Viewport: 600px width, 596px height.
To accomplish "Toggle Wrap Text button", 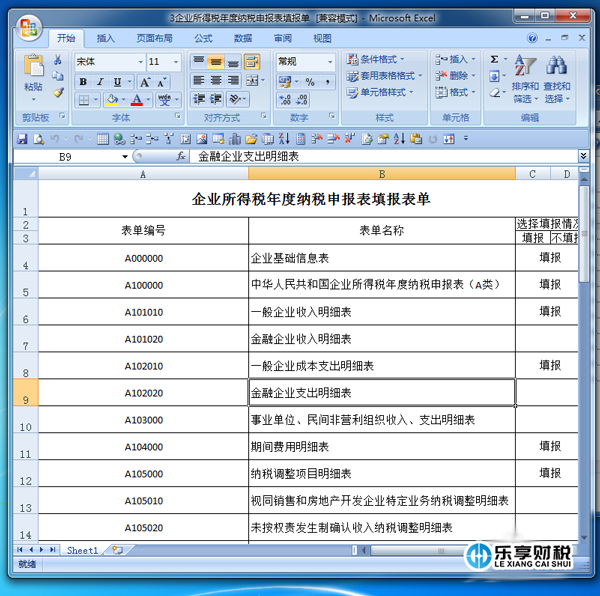I will click(x=252, y=61).
